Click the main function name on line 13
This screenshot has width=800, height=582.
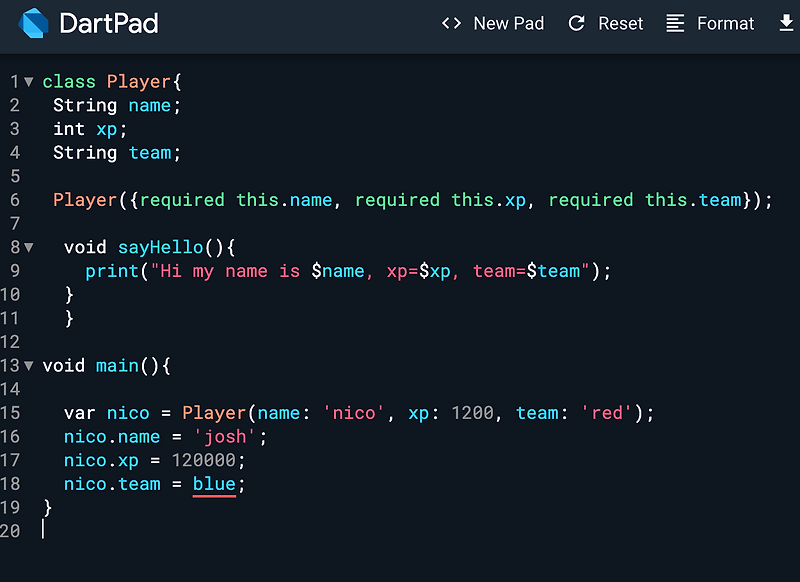click(118, 365)
